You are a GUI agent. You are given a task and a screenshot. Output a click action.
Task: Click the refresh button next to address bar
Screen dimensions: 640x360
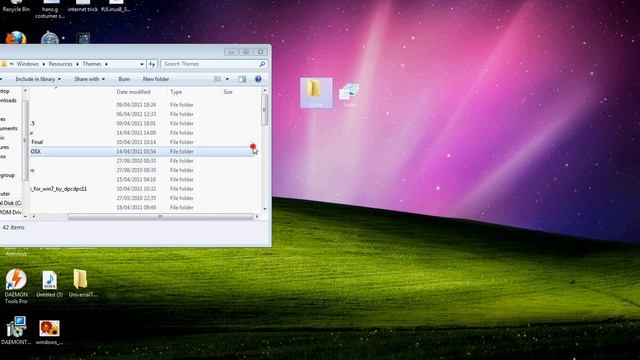coord(152,64)
